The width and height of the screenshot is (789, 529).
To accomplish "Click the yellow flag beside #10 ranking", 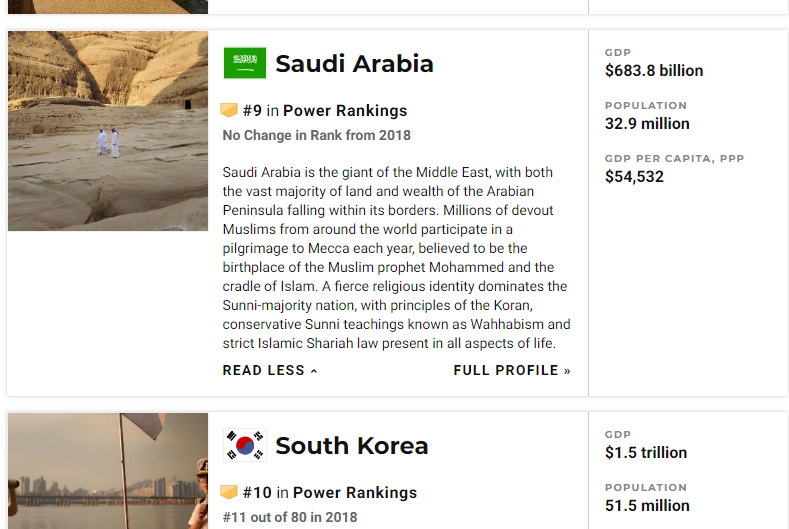I will point(229,492).
